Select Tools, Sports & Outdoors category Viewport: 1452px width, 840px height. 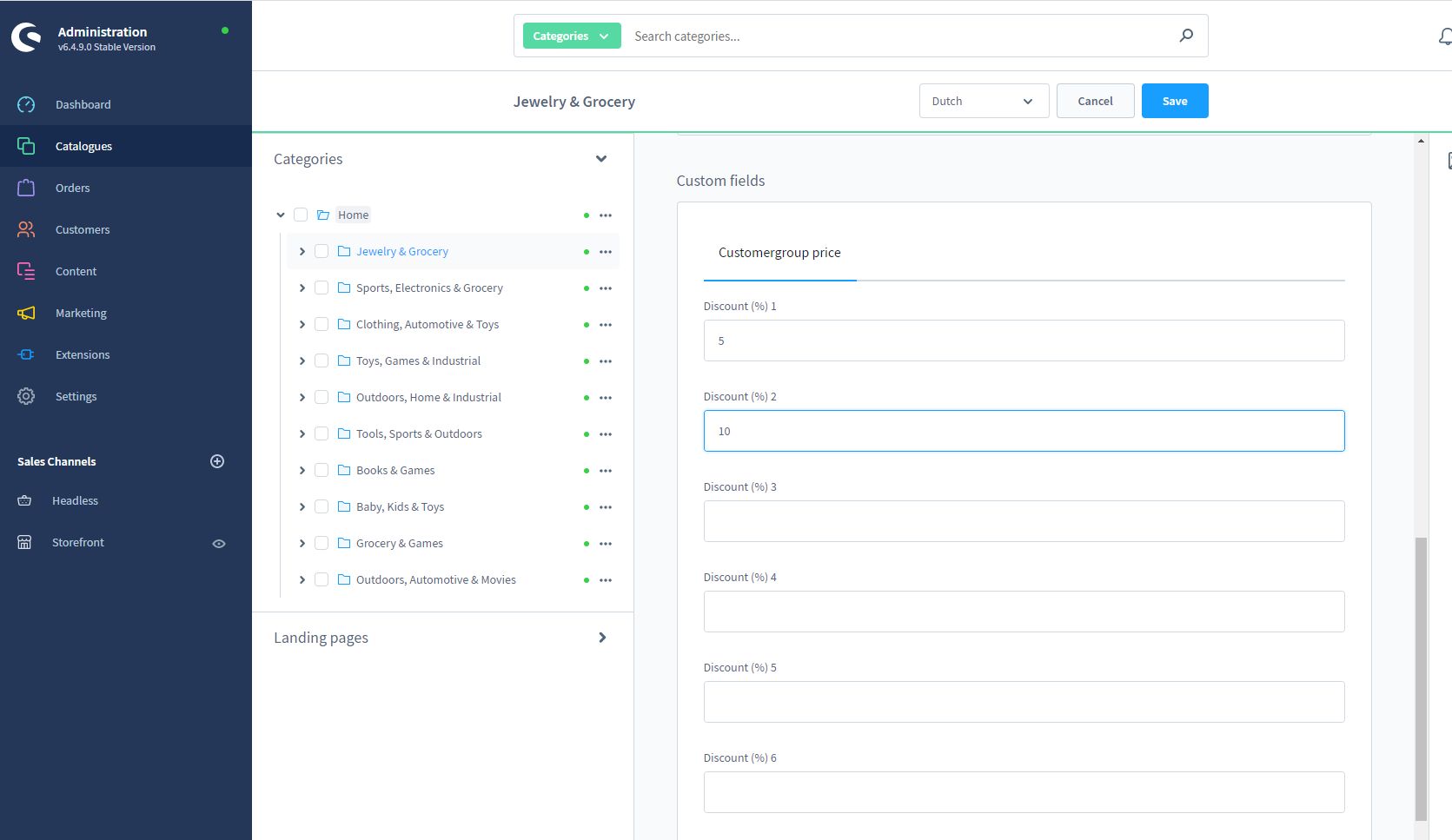(419, 433)
